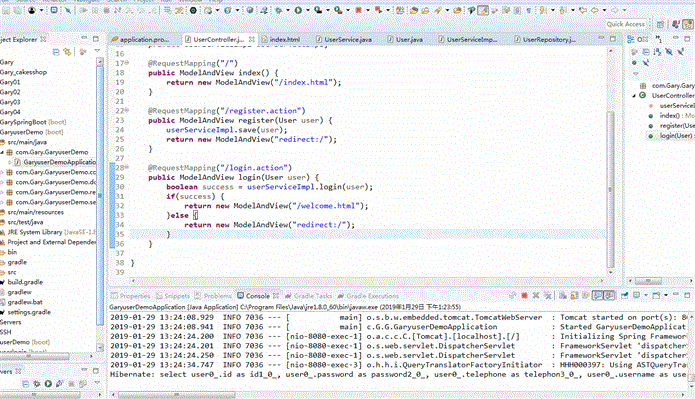
Task: Toggle Hide Static Members in Outline view
Action: click(680, 52)
